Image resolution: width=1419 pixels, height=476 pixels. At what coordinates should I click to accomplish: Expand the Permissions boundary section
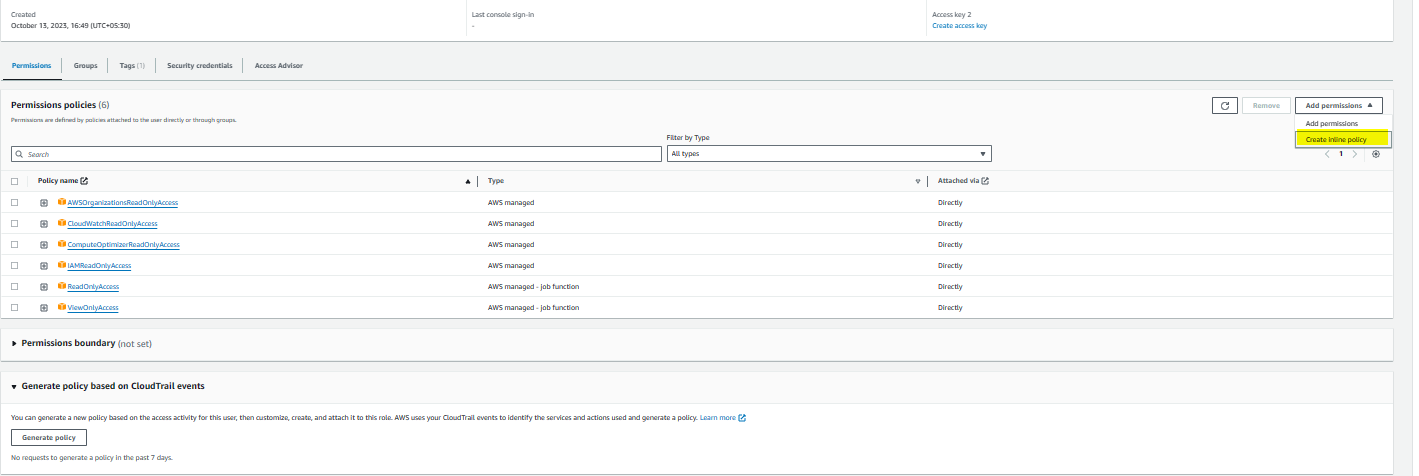tap(14, 344)
